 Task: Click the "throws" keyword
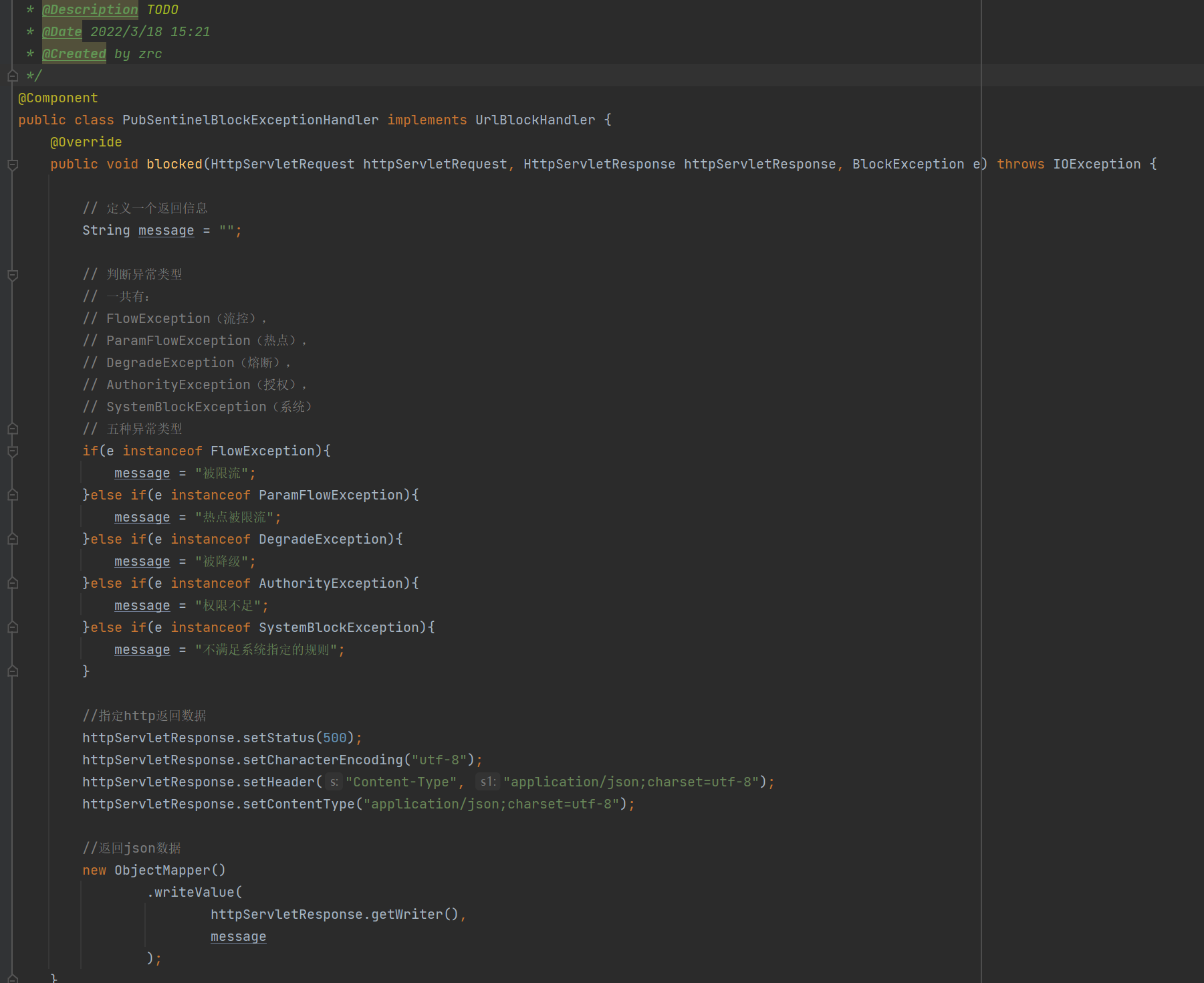(x=1021, y=165)
